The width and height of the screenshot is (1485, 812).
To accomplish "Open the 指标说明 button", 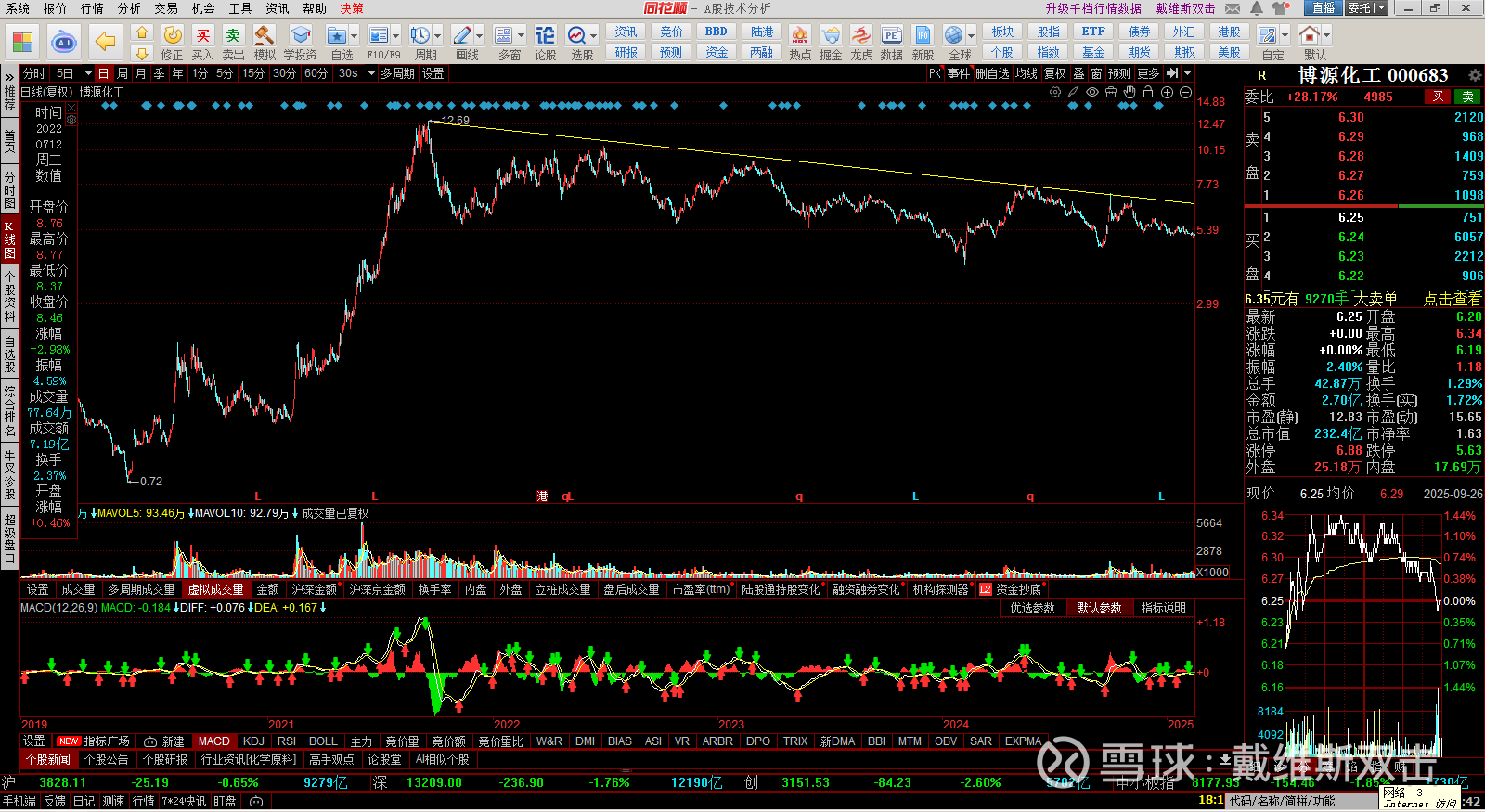I will pos(1164,608).
